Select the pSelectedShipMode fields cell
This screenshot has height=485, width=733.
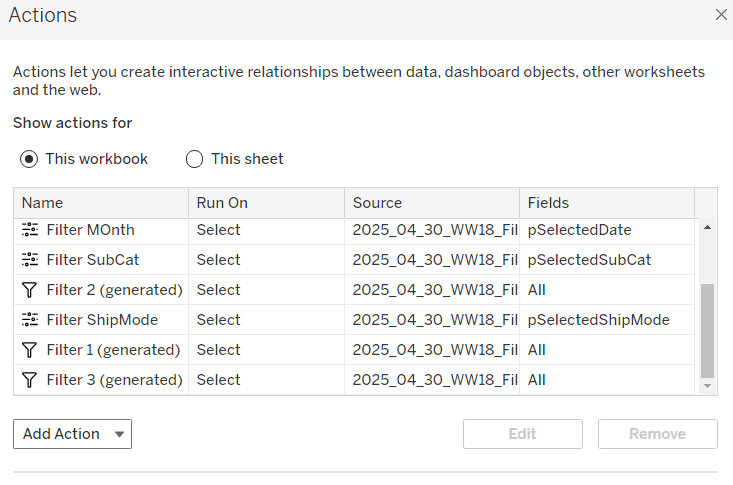click(x=598, y=320)
